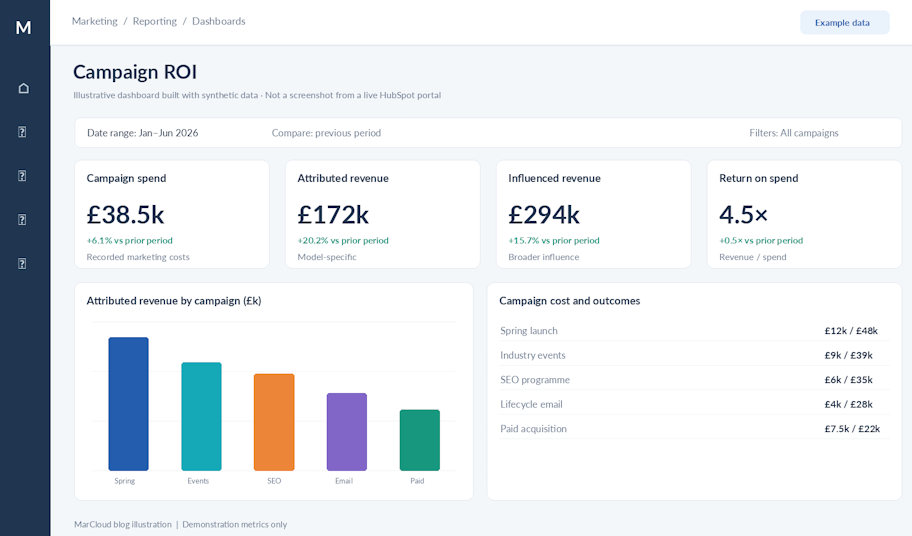The height and width of the screenshot is (536, 912).
Task: Select the SEO programme row label
Action: 535,380
